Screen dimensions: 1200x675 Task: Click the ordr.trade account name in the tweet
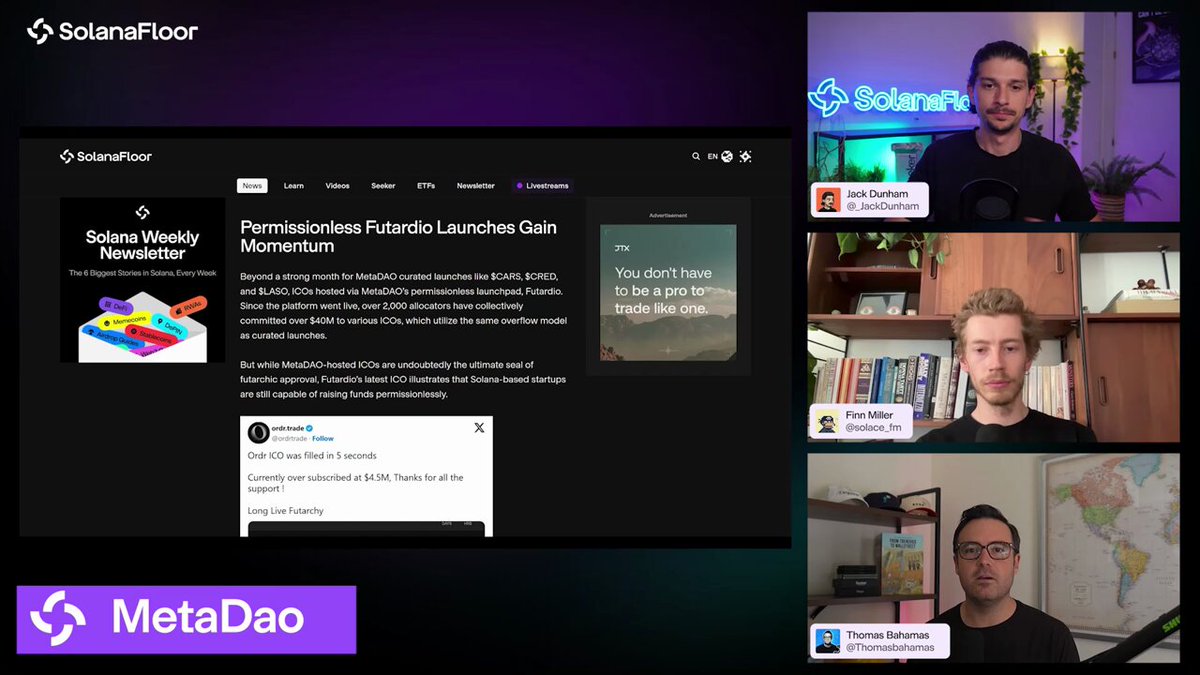[x=287, y=428]
